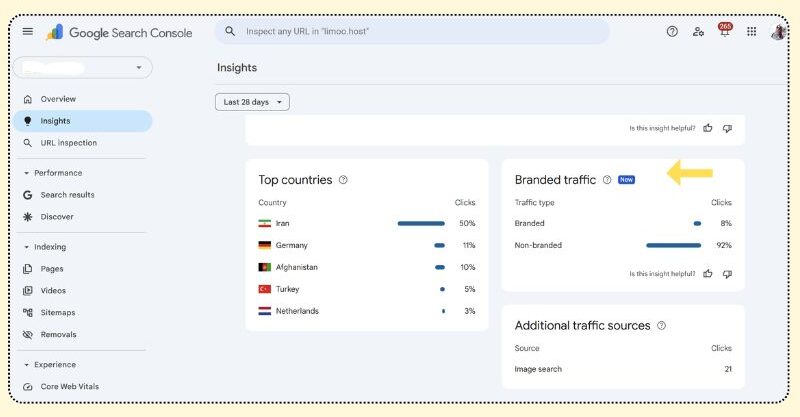Click the Search results Google G icon
Viewport: 800px width, 417px height.
28,195
